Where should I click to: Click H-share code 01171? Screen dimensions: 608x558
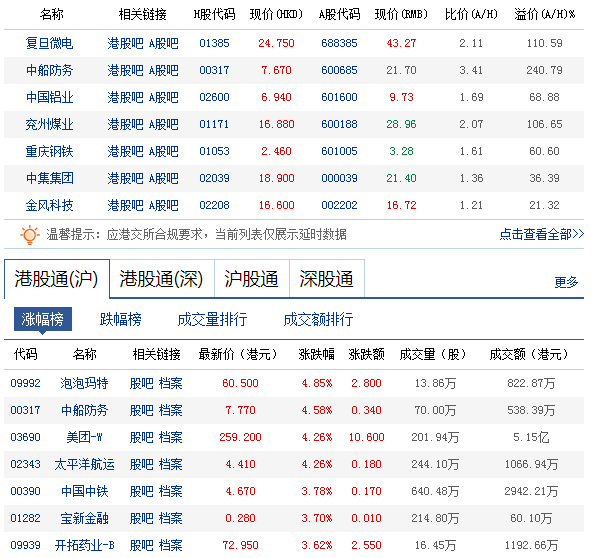click(x=214, y=125)
